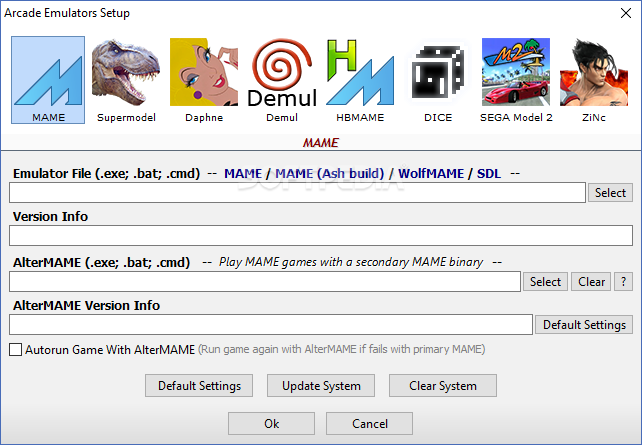Click the Clear System button
Image resolution: width=642 pixels, height=445 pixels.
[443, 386]
